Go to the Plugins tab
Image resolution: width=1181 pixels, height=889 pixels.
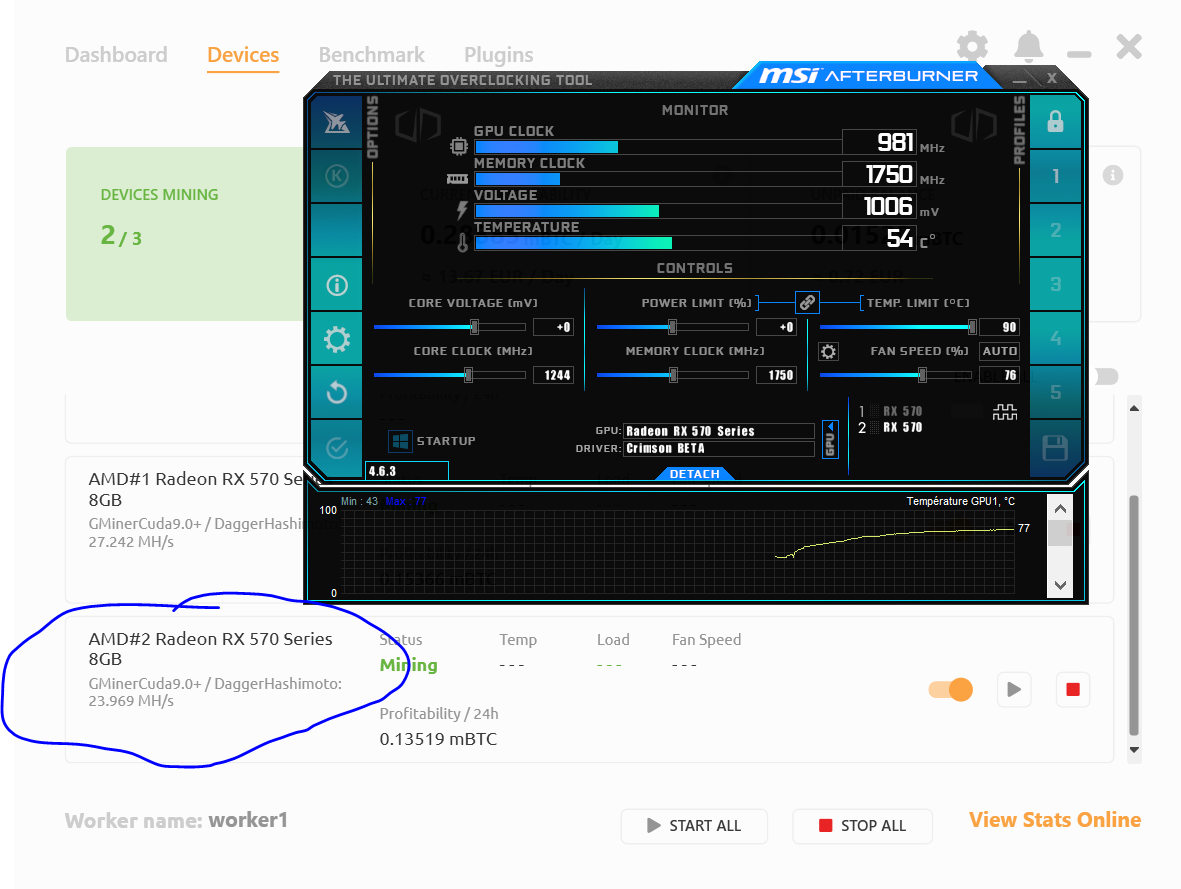tap(499, 55)
